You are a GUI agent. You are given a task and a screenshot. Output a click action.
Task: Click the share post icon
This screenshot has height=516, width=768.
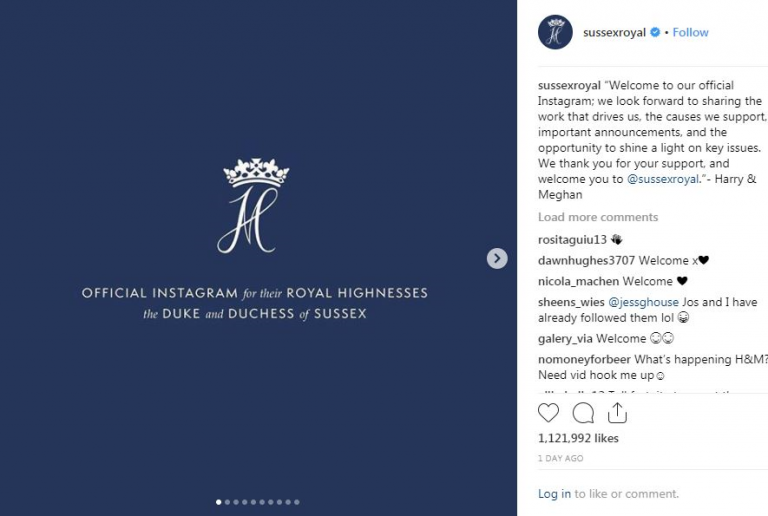(x=617, y=412)
